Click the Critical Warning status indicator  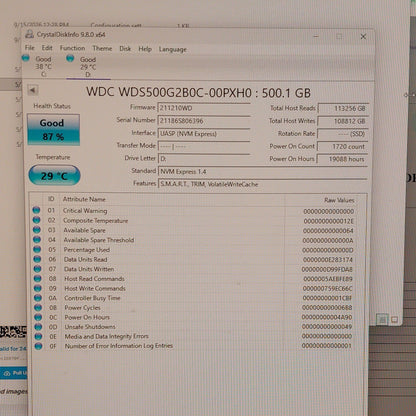click(x=36, y=210)
